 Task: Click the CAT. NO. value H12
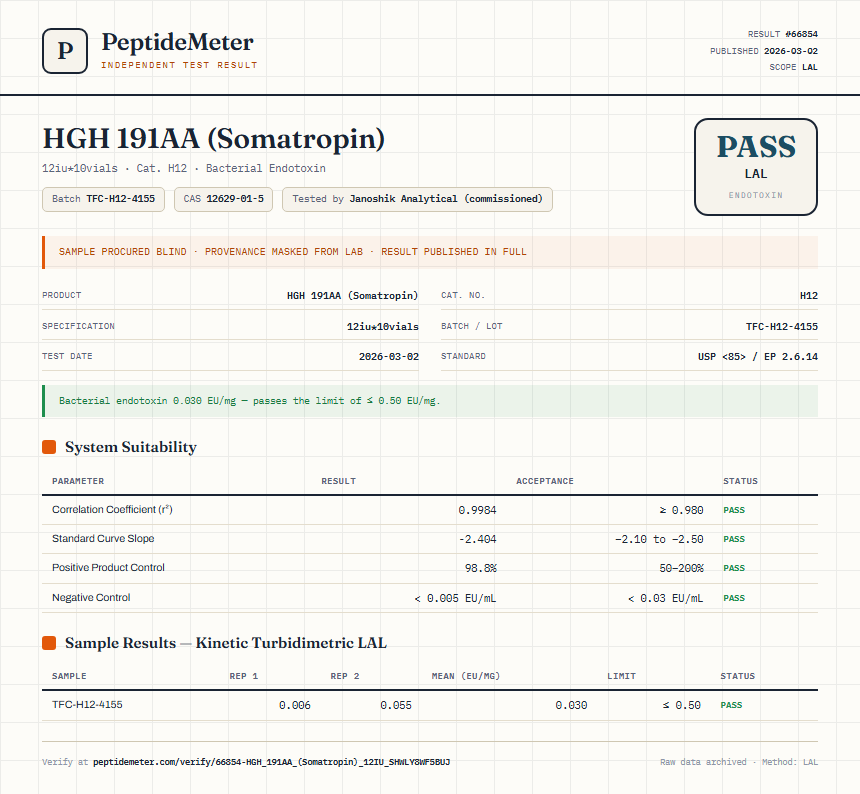pos(808,296)
